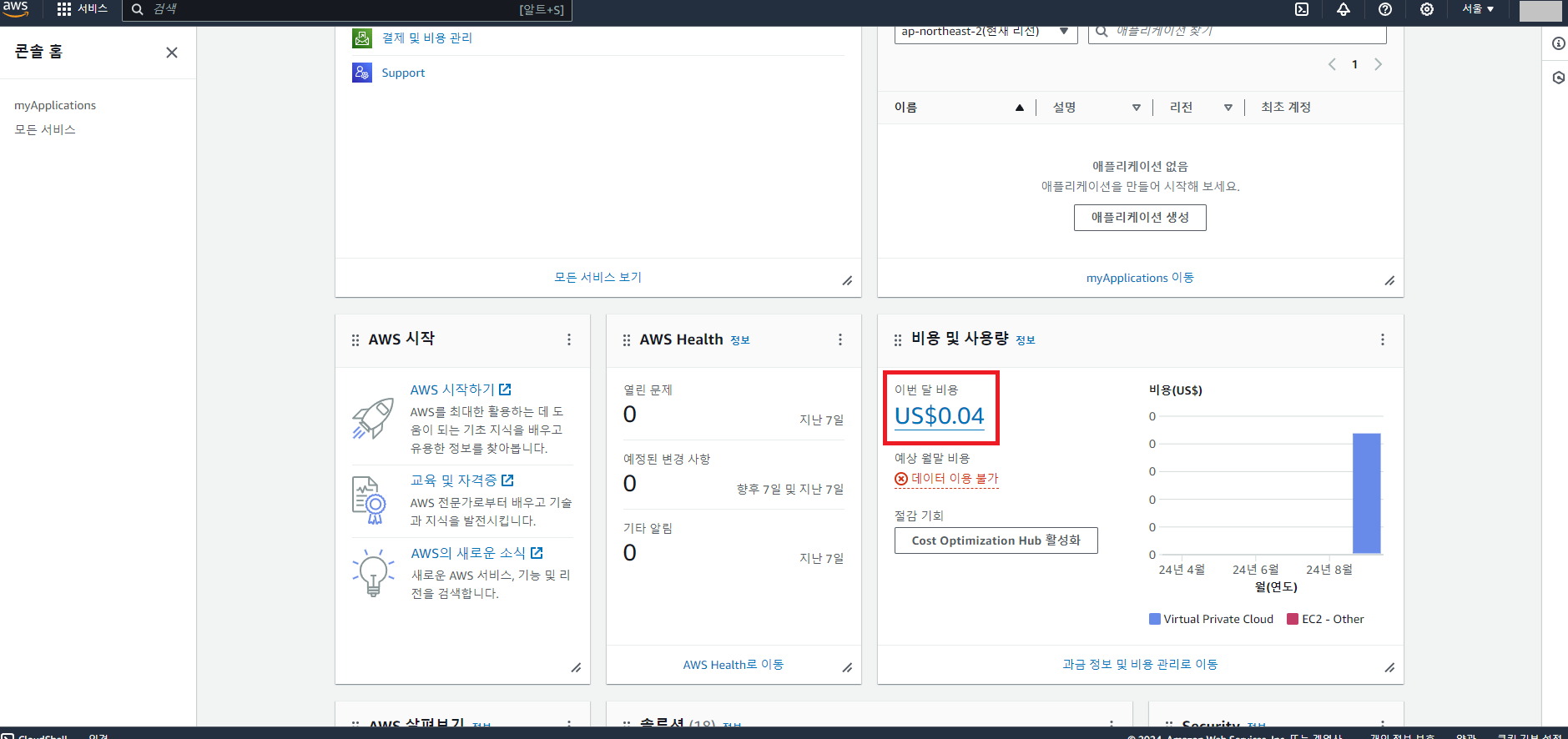
Task: Open AWS Health 정보 link
Action: (x=740, y=340)
